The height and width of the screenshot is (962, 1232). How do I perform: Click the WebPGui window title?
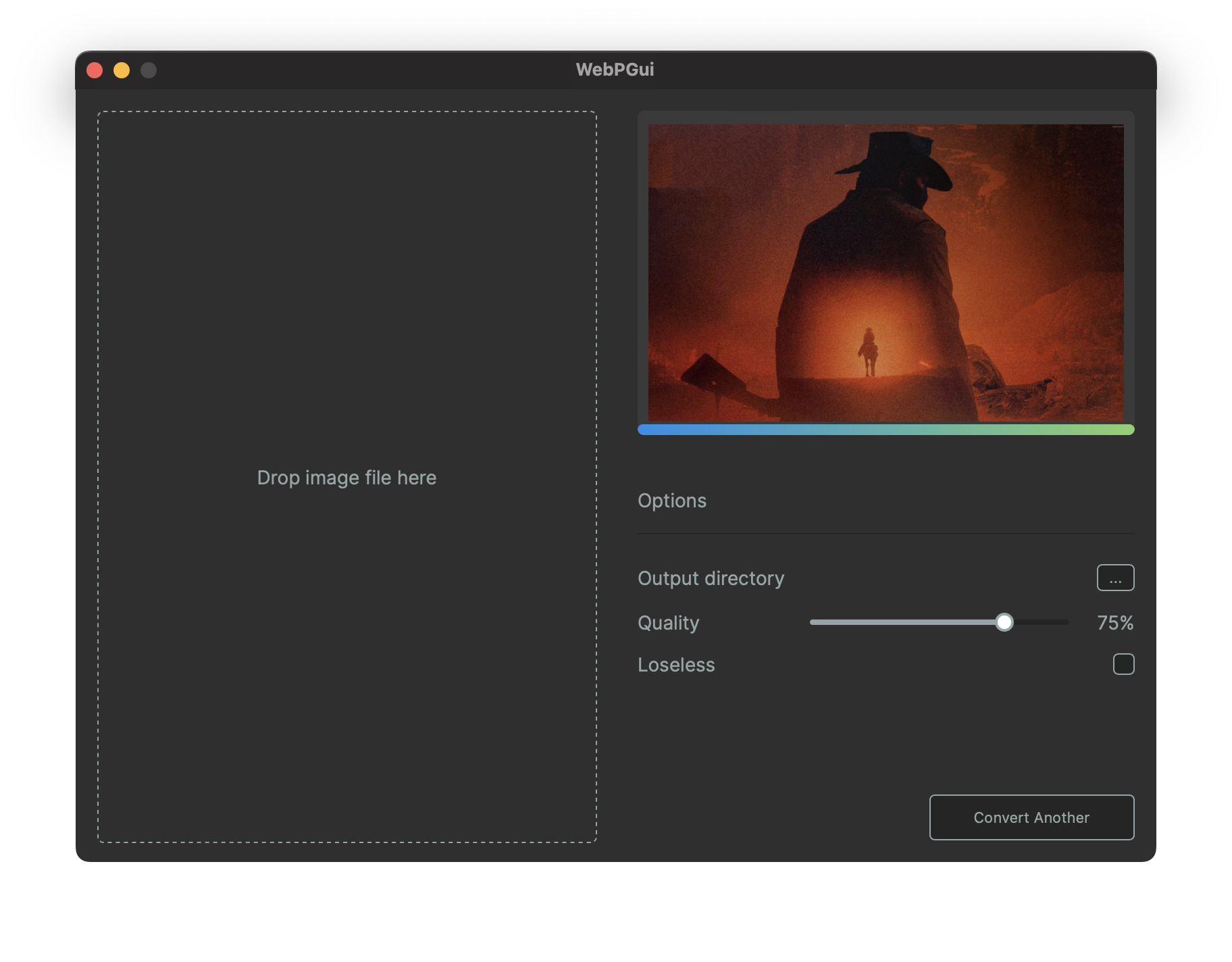[615, 70]
